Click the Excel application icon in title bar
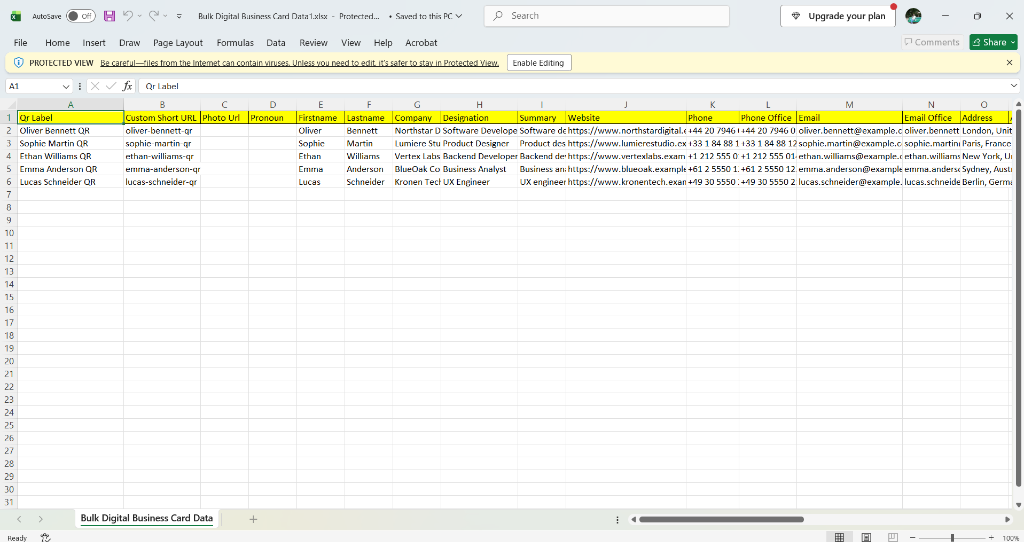The height and width of the screenshot is (542, 1024). pos(16,16)
